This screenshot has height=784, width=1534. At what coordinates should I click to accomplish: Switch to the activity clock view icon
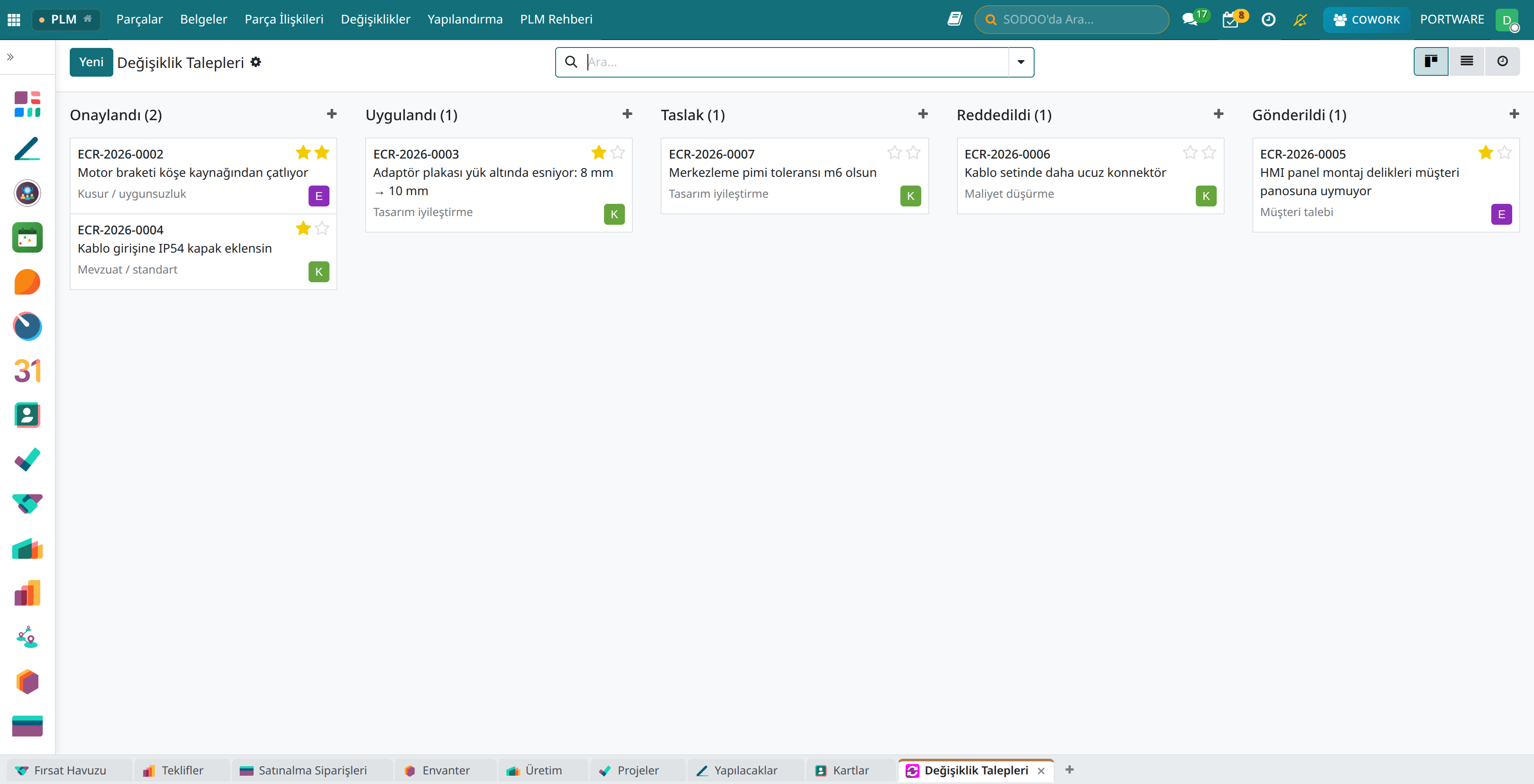coord(1503,61)
